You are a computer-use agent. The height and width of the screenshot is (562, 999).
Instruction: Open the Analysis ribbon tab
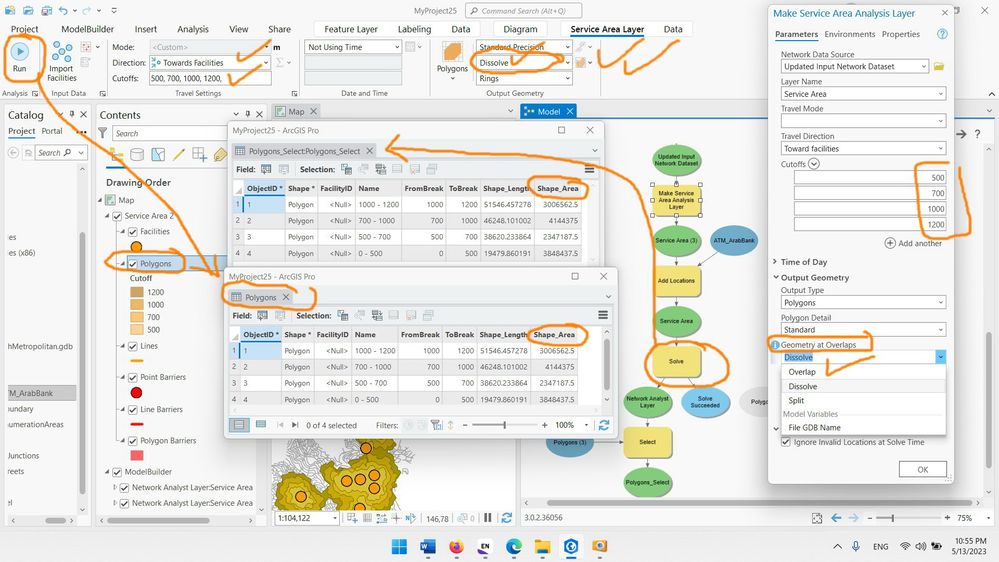pyautogui.click(x=192, y=29)
